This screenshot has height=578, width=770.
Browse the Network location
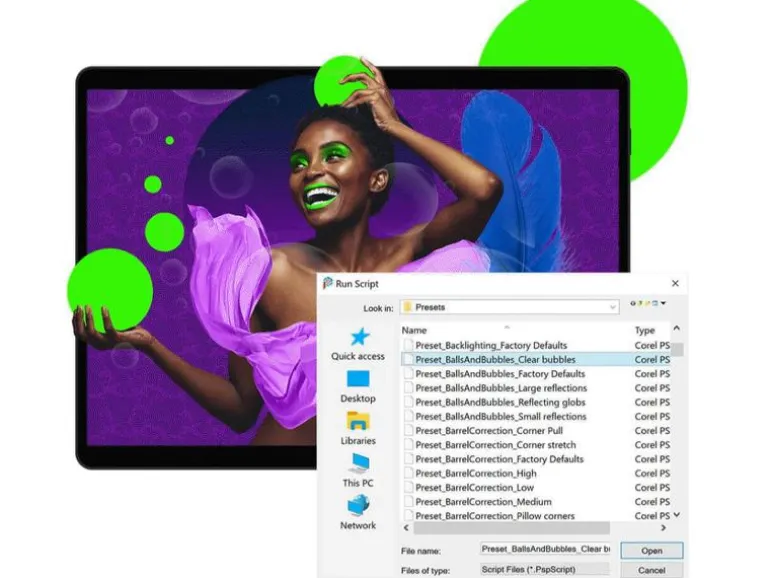coord(358,513)
